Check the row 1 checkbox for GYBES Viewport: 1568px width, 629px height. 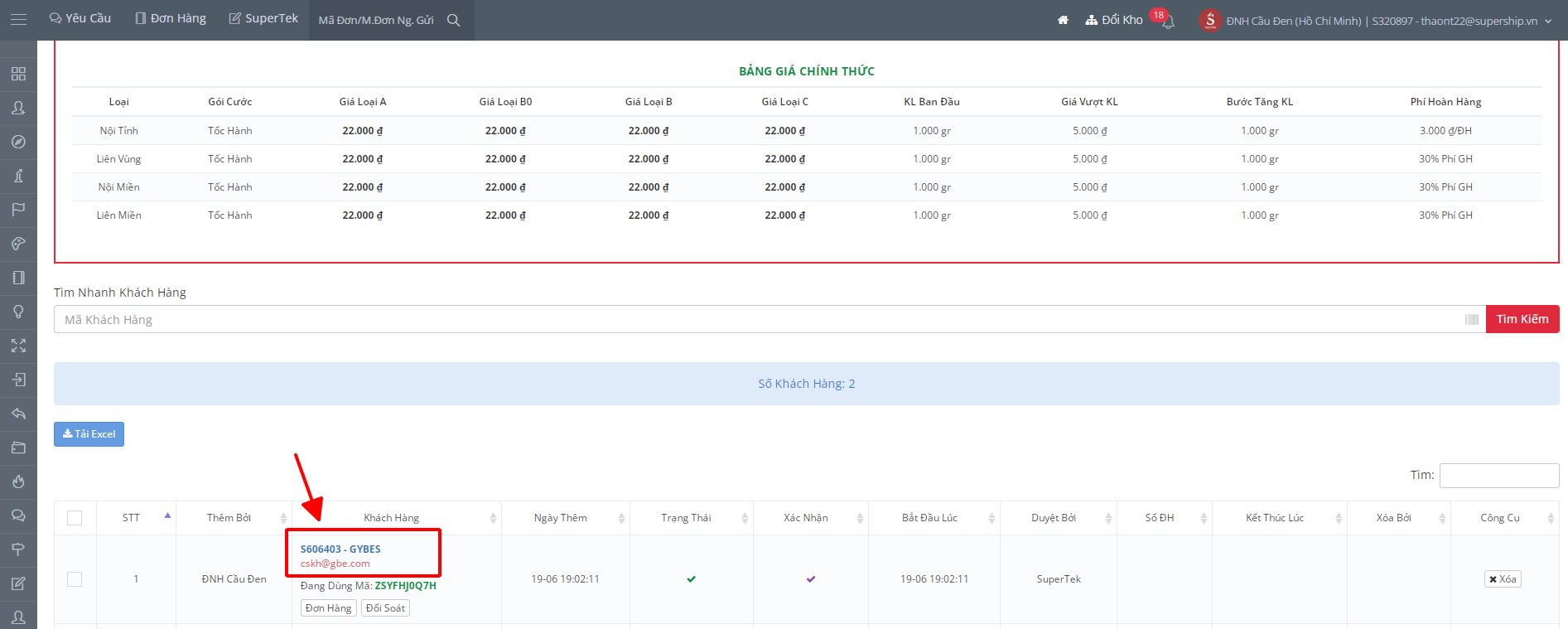tap(75, 579)
